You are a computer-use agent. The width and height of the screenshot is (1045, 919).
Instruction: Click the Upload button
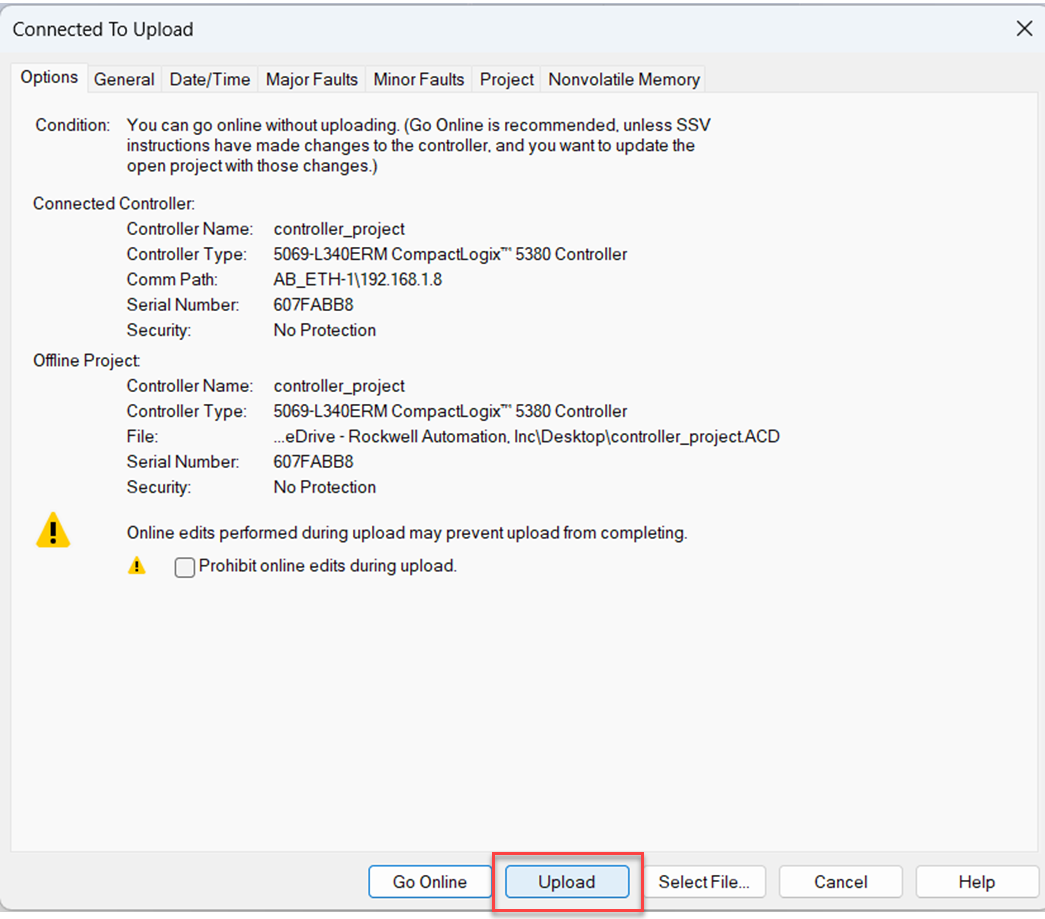tap(567, 882)
